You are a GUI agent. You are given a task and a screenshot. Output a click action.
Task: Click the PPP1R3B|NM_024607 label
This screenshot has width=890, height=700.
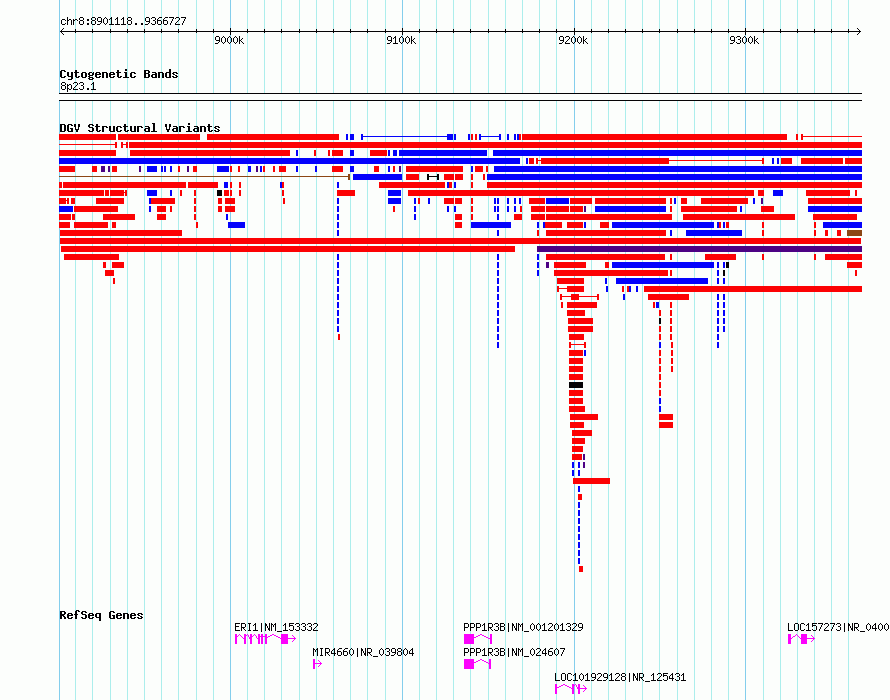click(514, 652)
